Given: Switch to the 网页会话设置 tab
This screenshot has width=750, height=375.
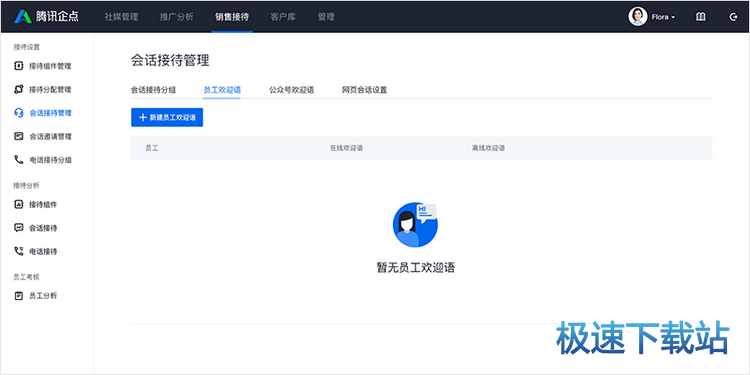Looking at the screenshot, I should (x=364, y=90).
